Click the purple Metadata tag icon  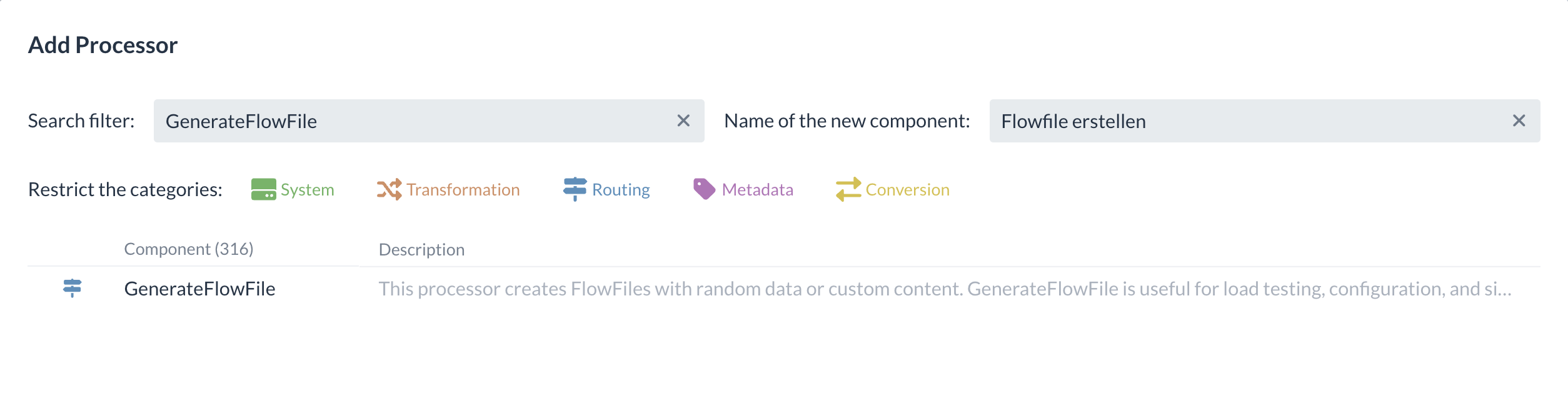point(704,189)
